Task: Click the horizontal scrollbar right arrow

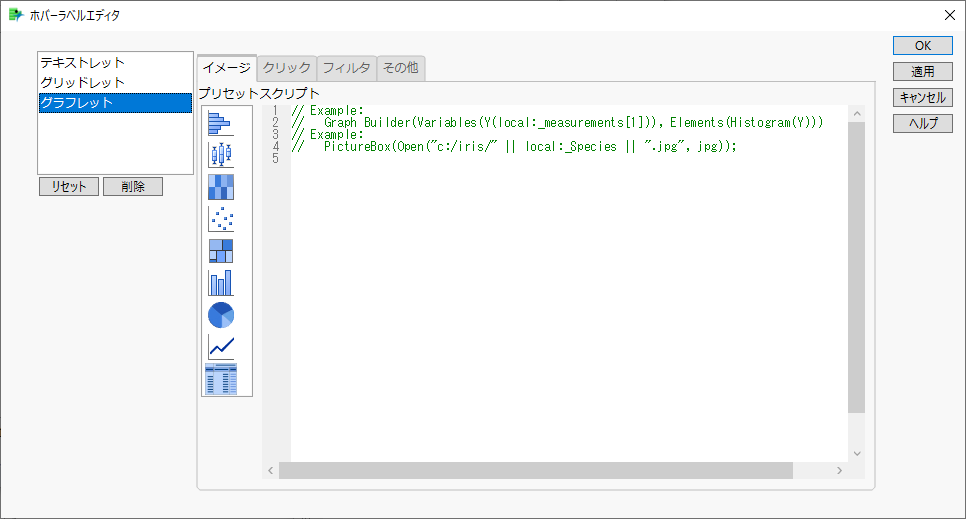Action: coord(839,470)
